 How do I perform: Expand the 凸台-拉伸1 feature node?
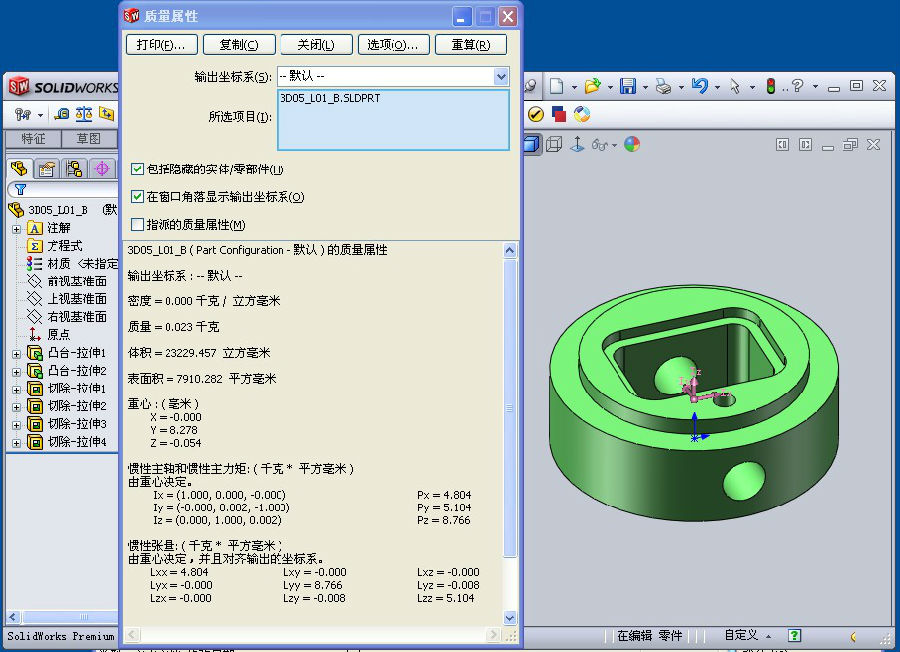pyautogui.click(x=16, y=354)
